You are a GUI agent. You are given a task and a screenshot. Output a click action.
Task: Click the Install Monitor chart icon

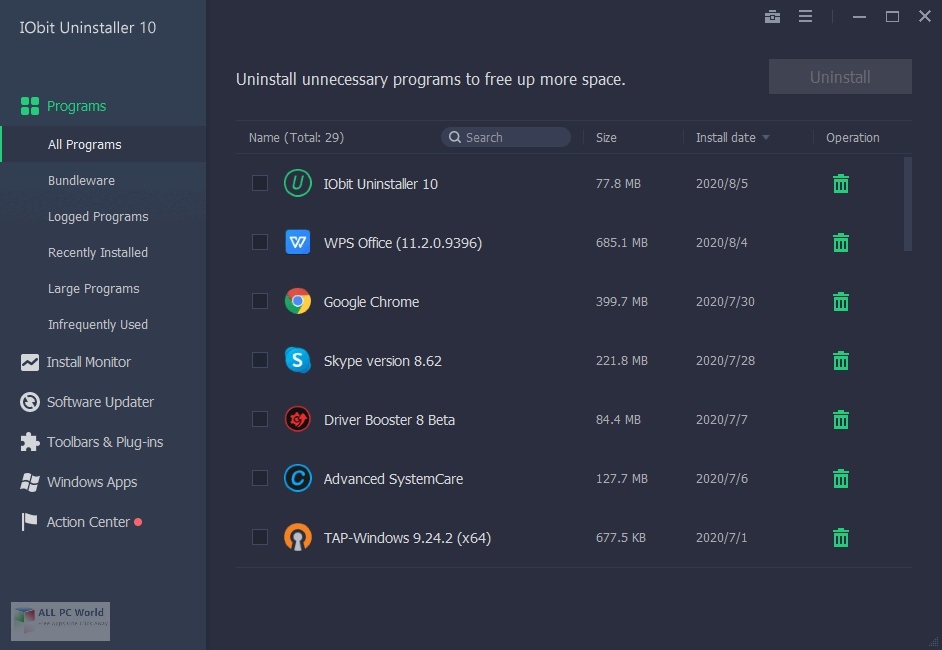[29, 362]
